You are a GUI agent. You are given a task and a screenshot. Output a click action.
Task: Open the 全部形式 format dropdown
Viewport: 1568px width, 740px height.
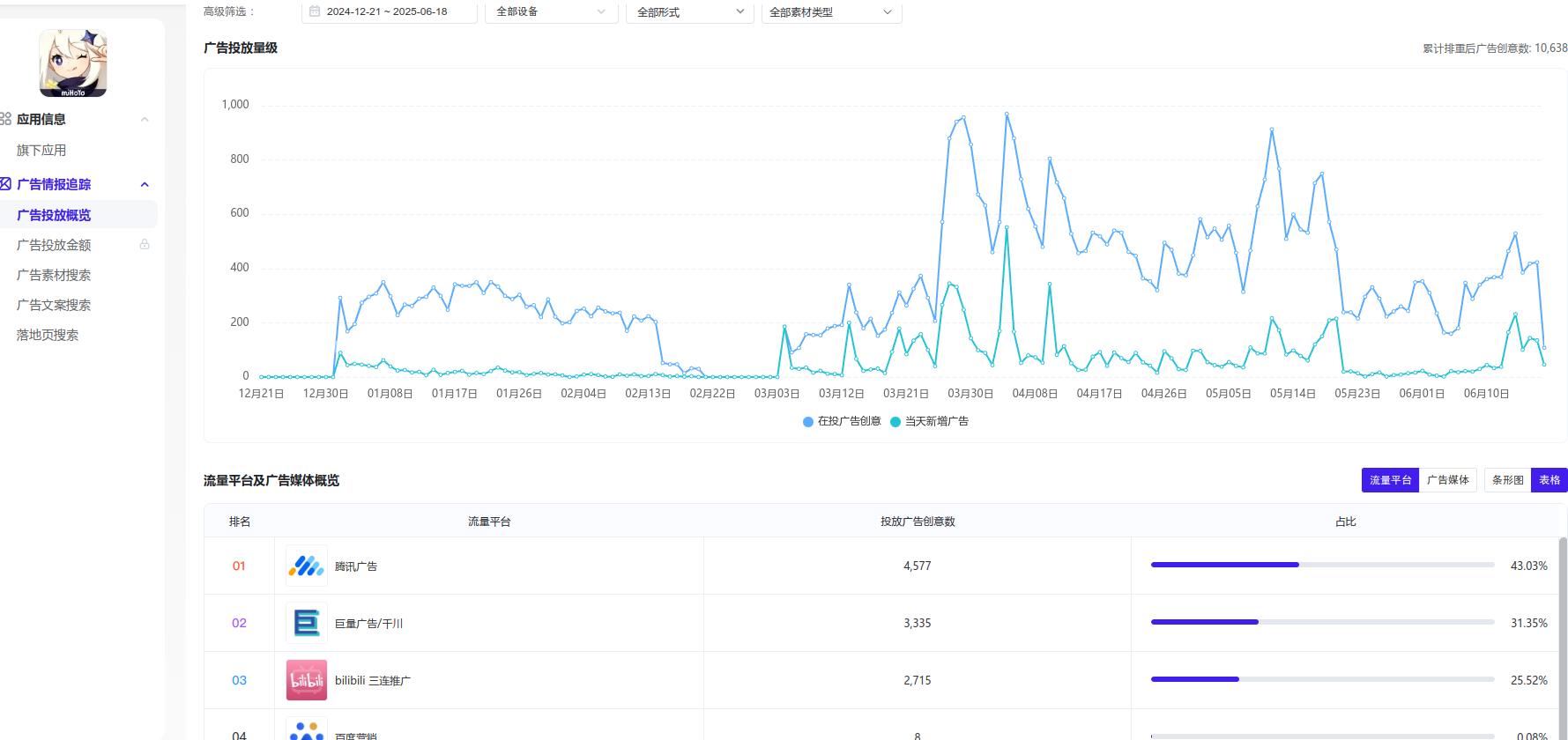[x=690, y=12]
